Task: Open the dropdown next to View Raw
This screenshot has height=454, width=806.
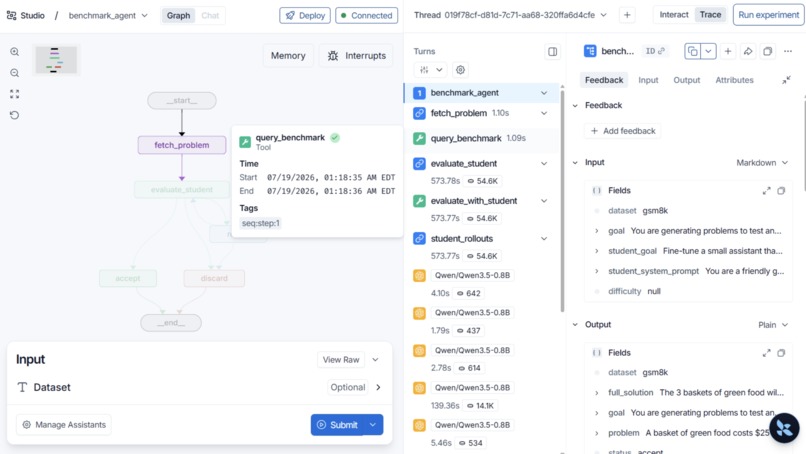Action: pyautogui.click(x=375, y=359)
